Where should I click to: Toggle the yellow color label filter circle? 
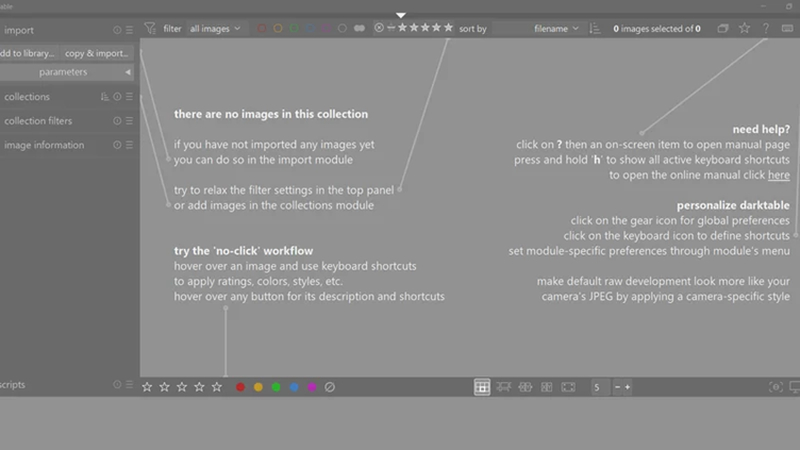tap(278, 29)
